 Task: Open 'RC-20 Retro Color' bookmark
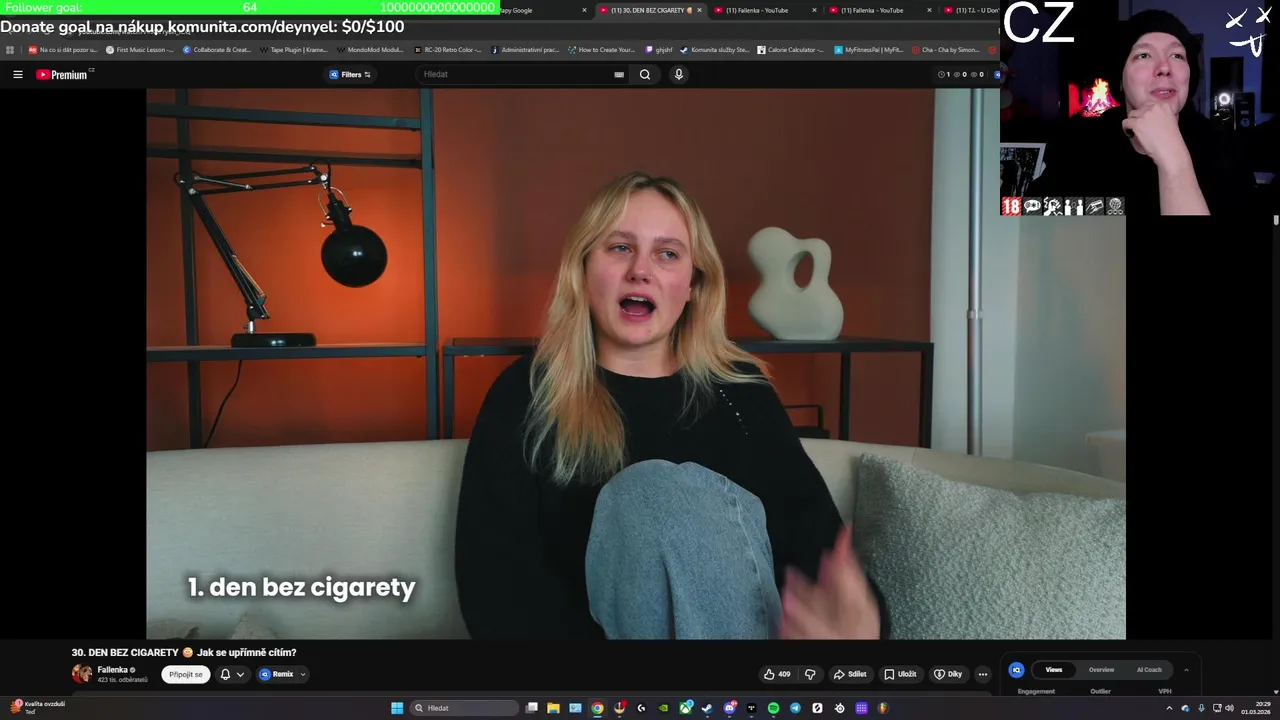(448, 49)
